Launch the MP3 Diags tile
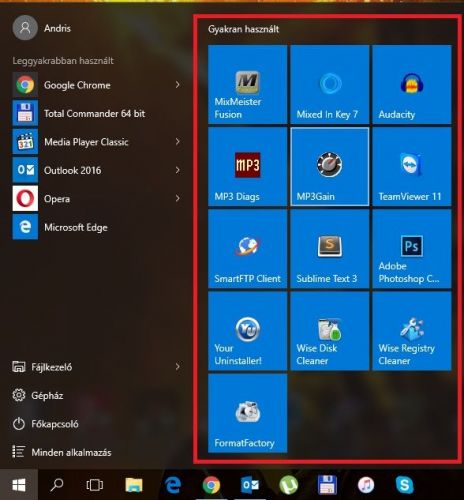 (247, 167)
